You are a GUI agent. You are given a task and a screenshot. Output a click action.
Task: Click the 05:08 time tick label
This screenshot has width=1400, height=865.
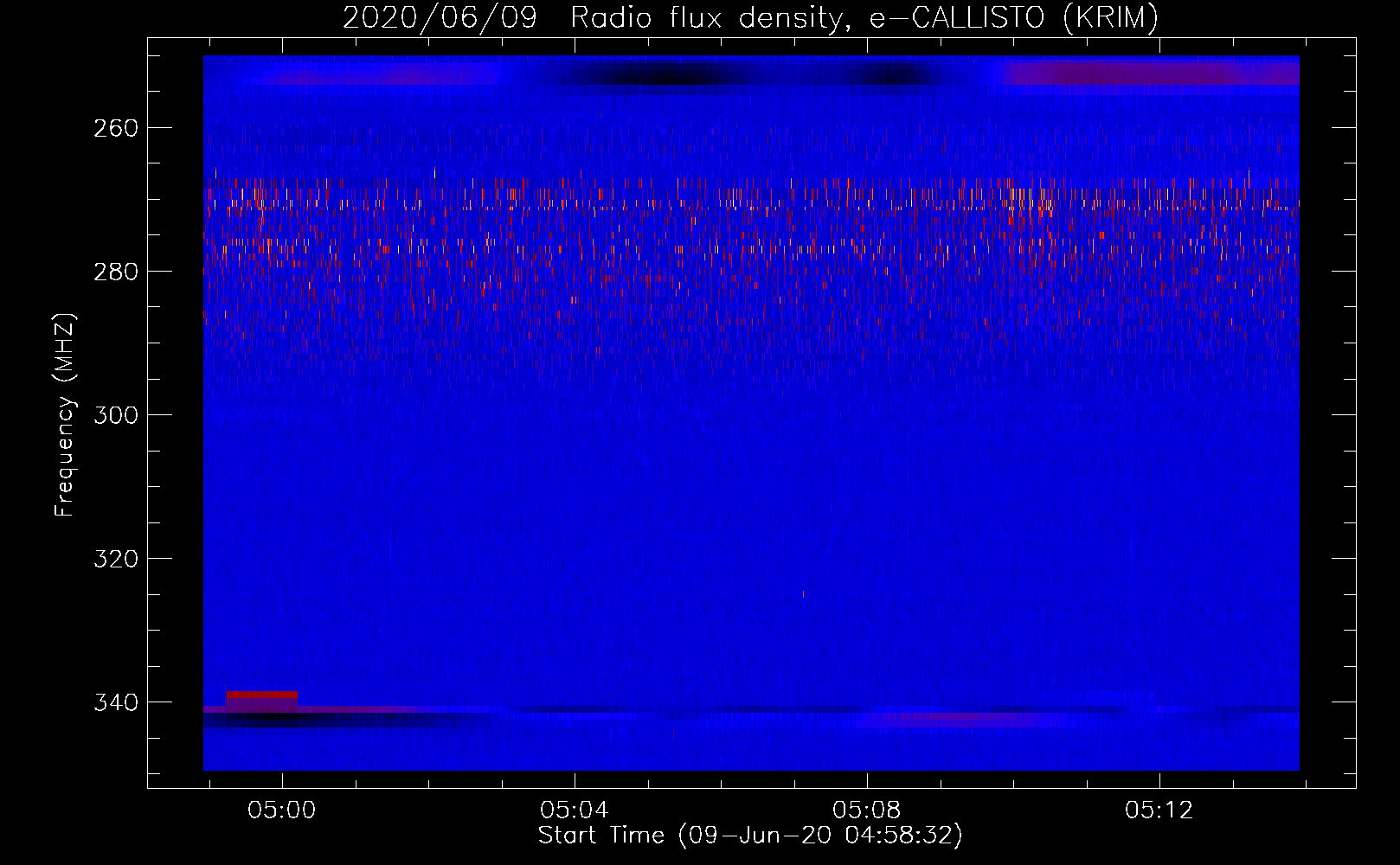867,811
